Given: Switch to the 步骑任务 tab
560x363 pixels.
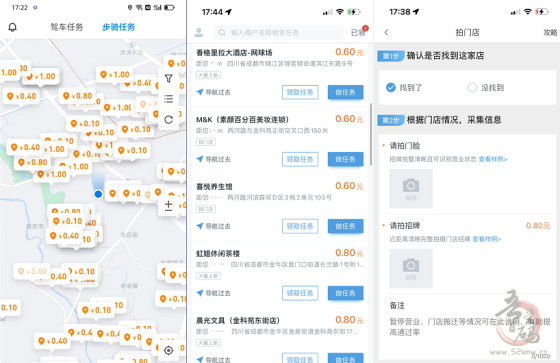Looking at the screenshot, I should 119,27.
